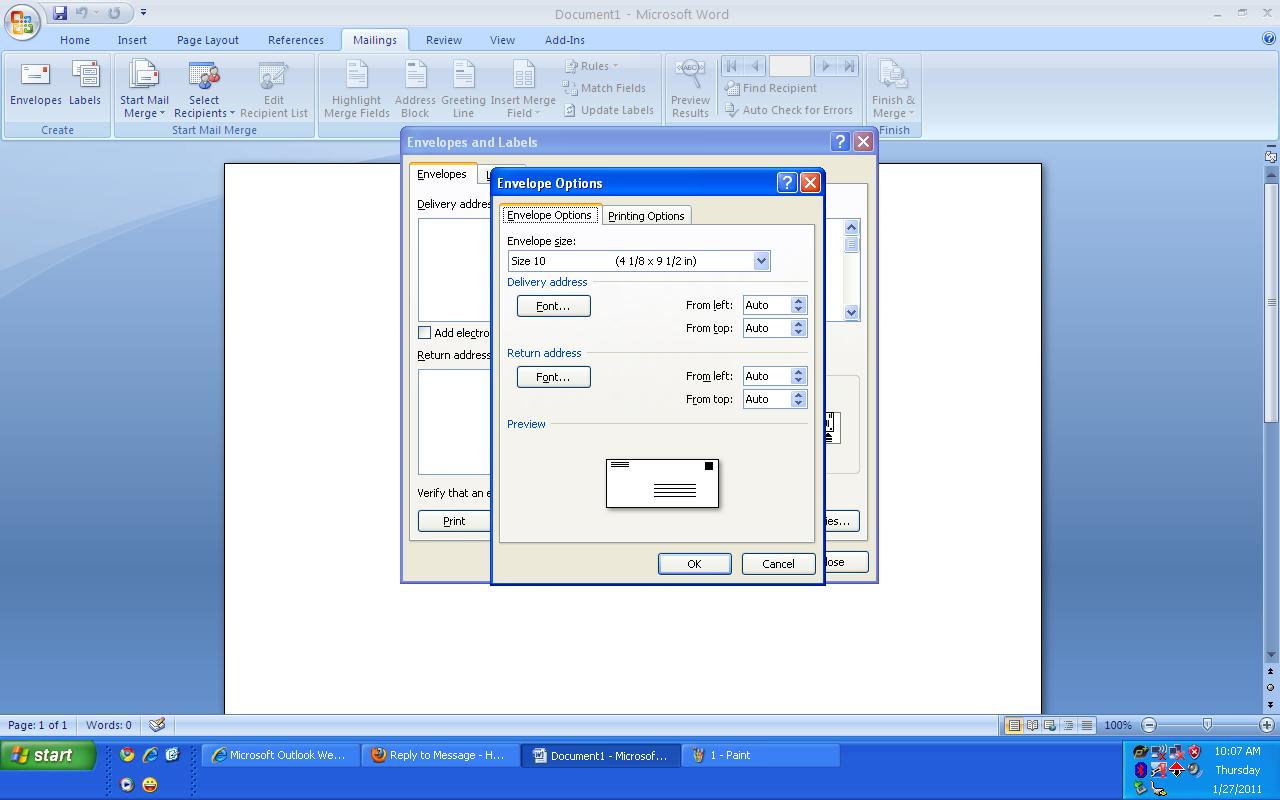Click the First Record navigation arrow

pyautogui.click(x=732, y=66)
